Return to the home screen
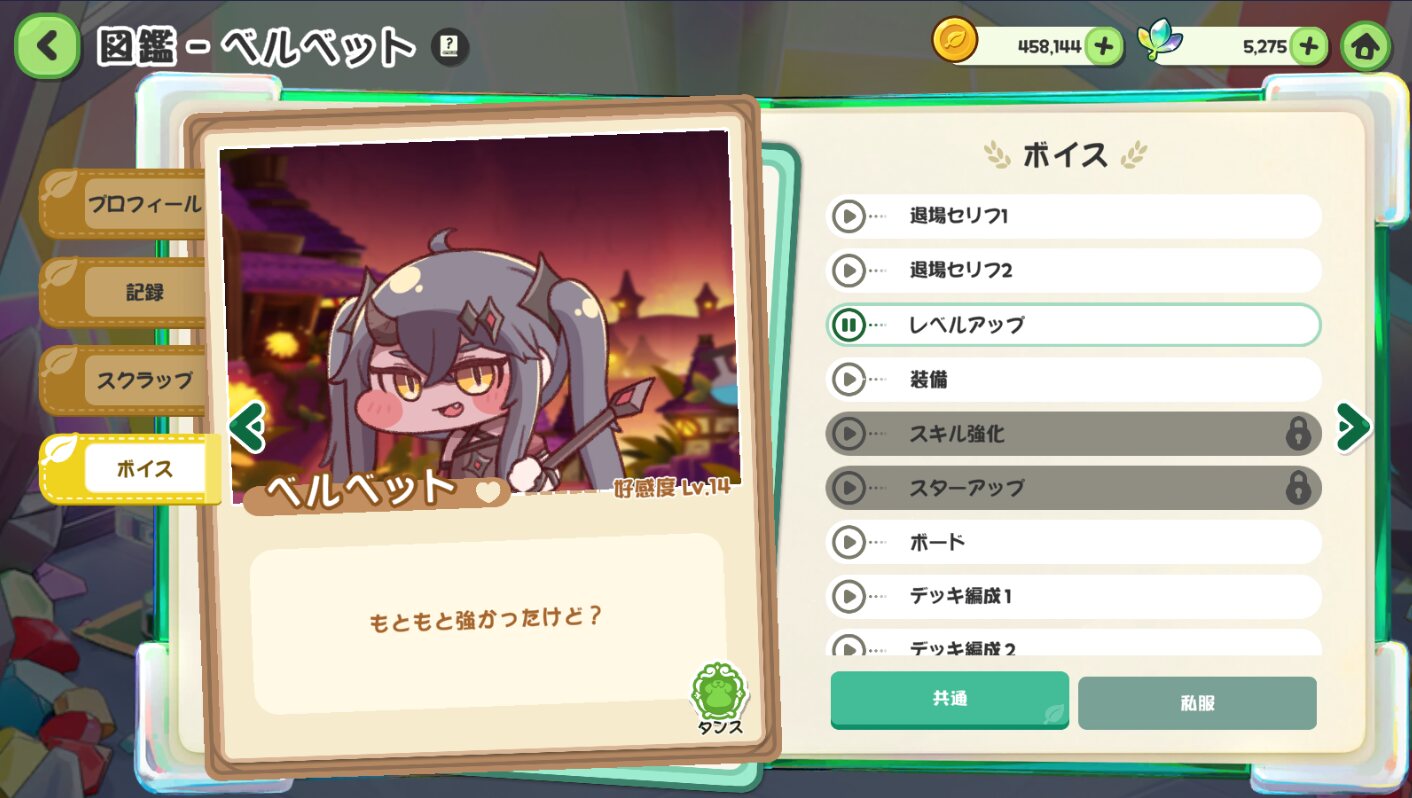 (1366, 46)
